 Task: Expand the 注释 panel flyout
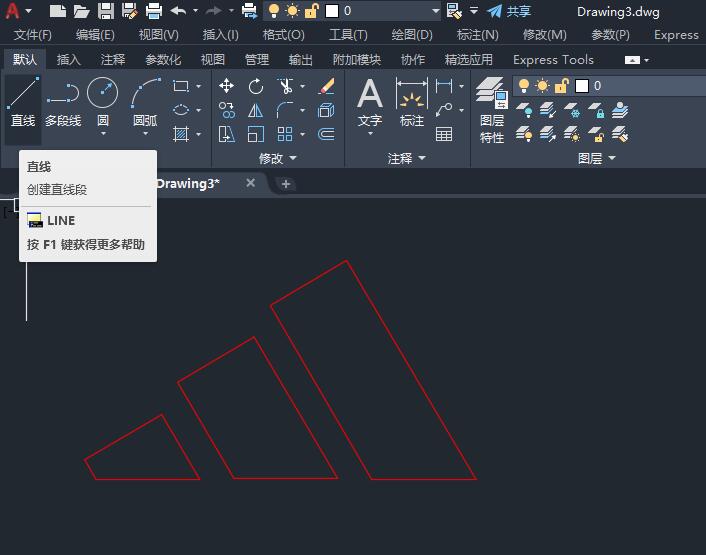[x=407, y=158]
